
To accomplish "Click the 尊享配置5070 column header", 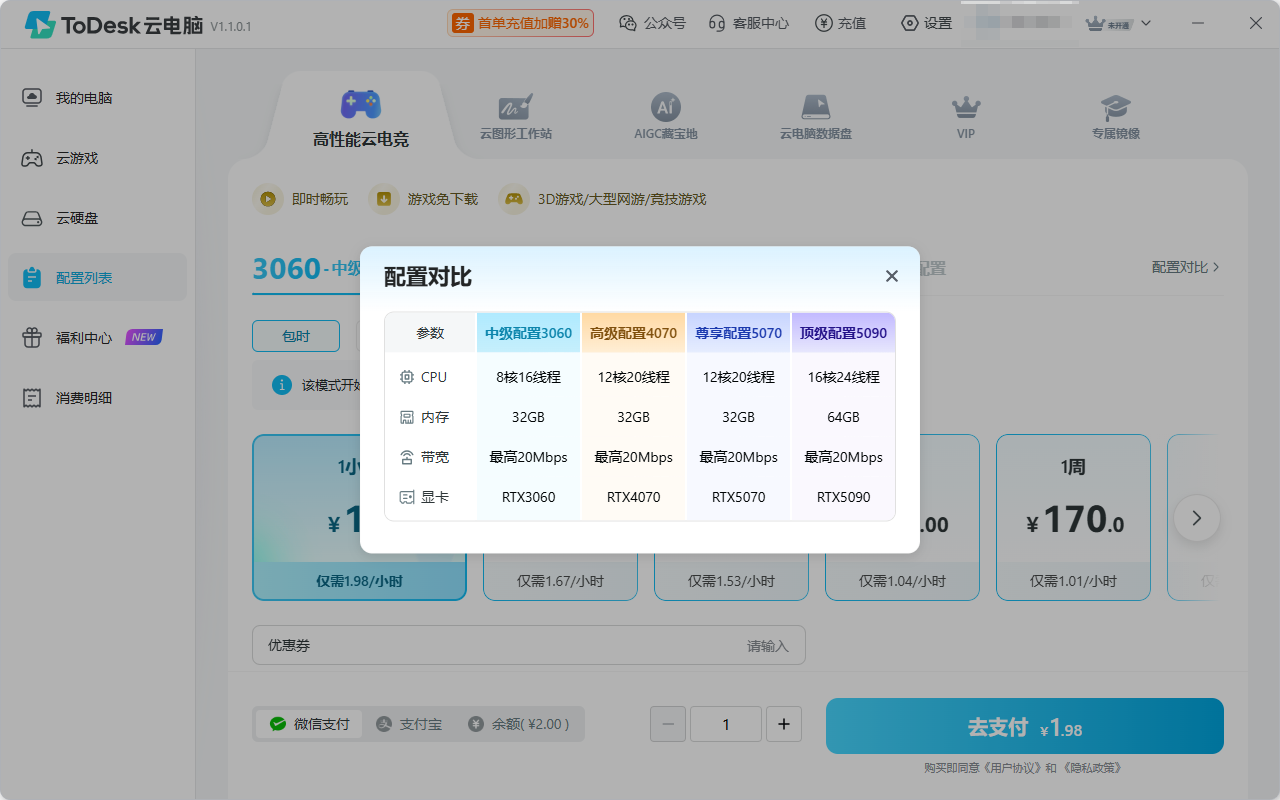I will tap(739, 333).
